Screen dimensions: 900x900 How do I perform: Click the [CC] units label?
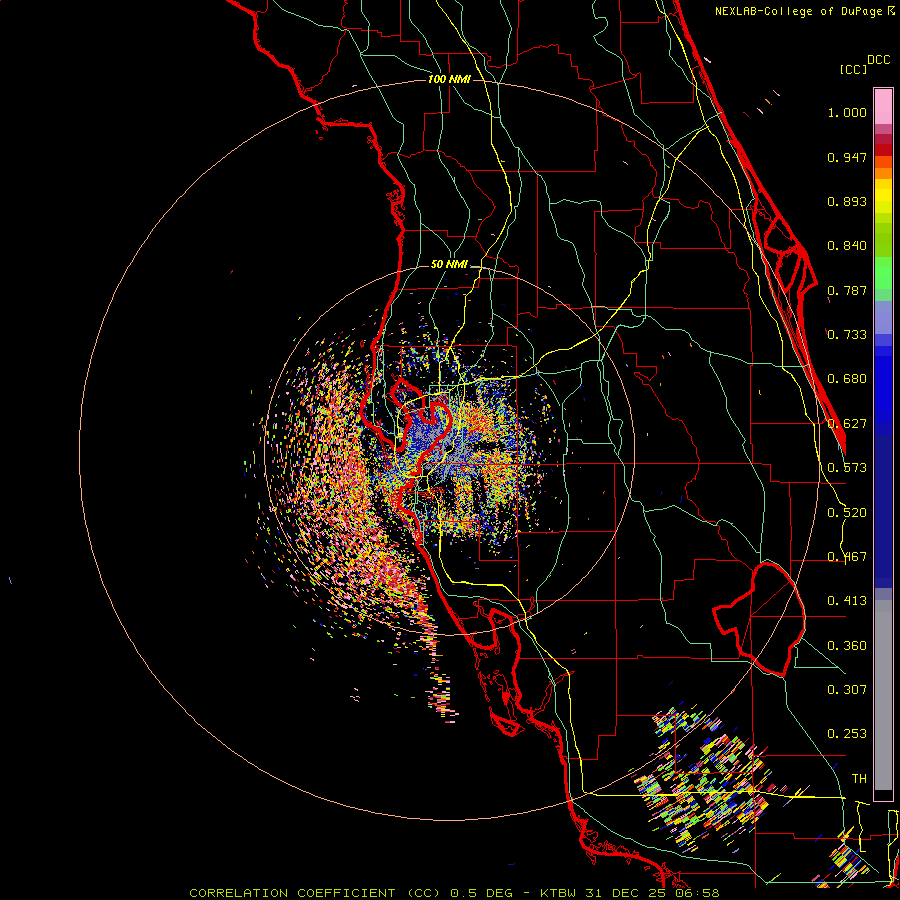[854, 69]
